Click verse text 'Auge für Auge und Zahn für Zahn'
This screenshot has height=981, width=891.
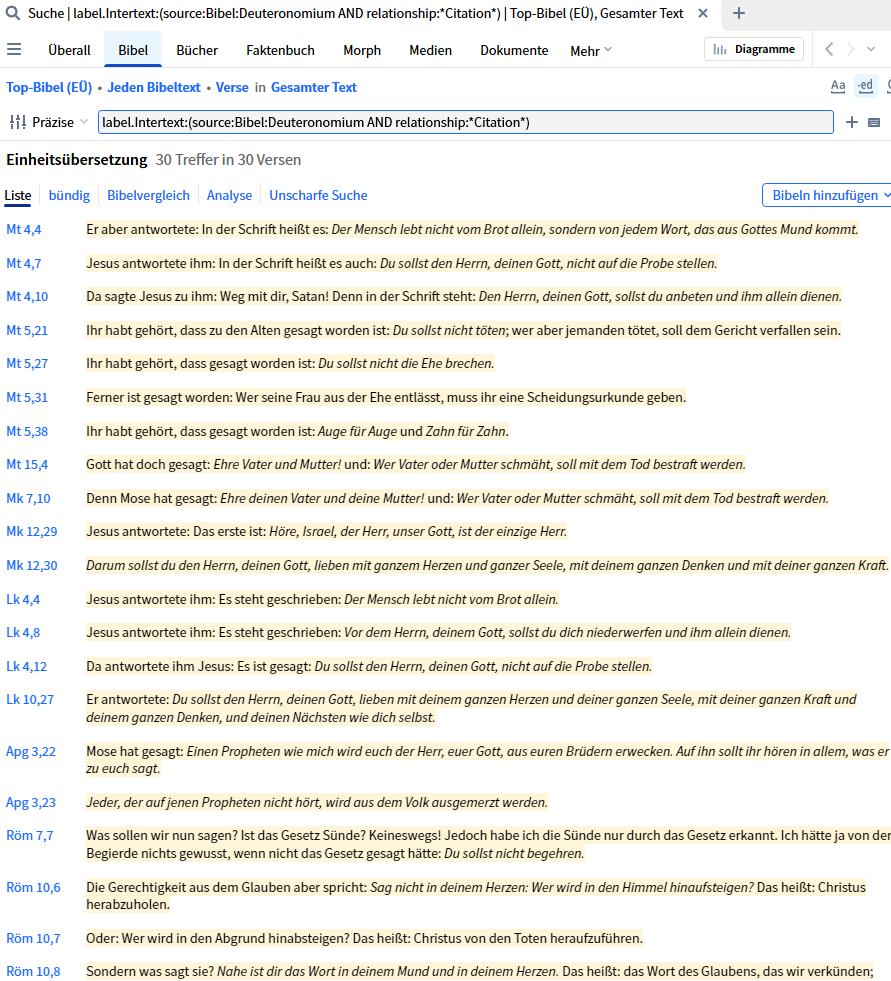point(412,431)
